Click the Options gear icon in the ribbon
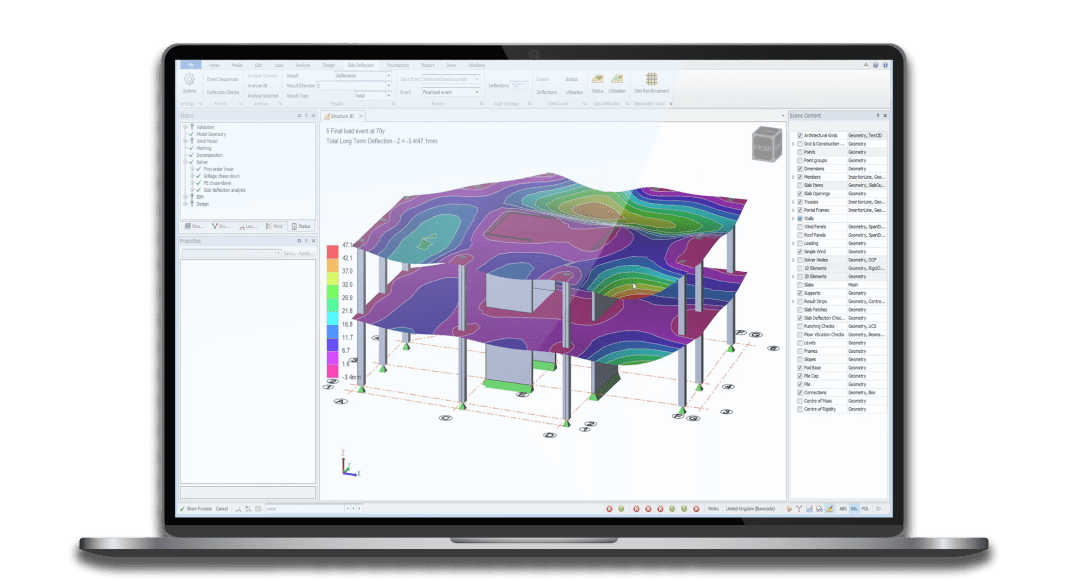This screenshot has height=580, width=1068. (x=190, y=79)
